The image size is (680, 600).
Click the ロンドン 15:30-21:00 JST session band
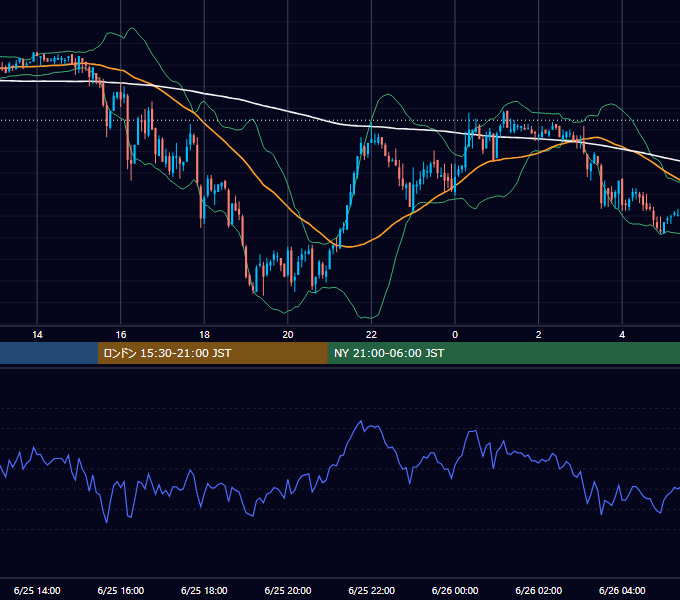(x=212, y=353)
